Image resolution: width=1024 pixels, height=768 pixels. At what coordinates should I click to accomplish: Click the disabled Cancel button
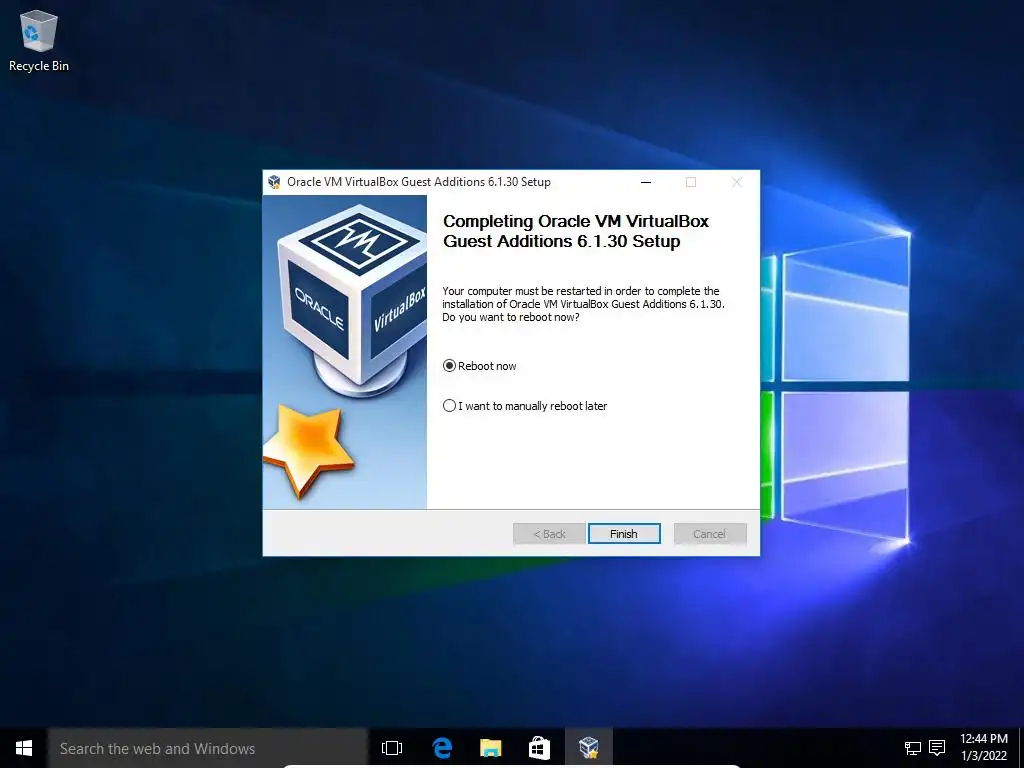[x=709, y=534]
